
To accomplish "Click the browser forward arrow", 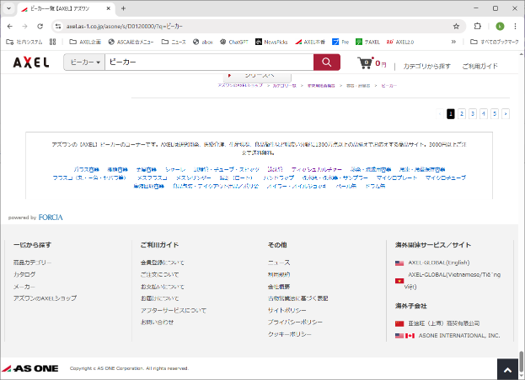I will coord(25,26).
